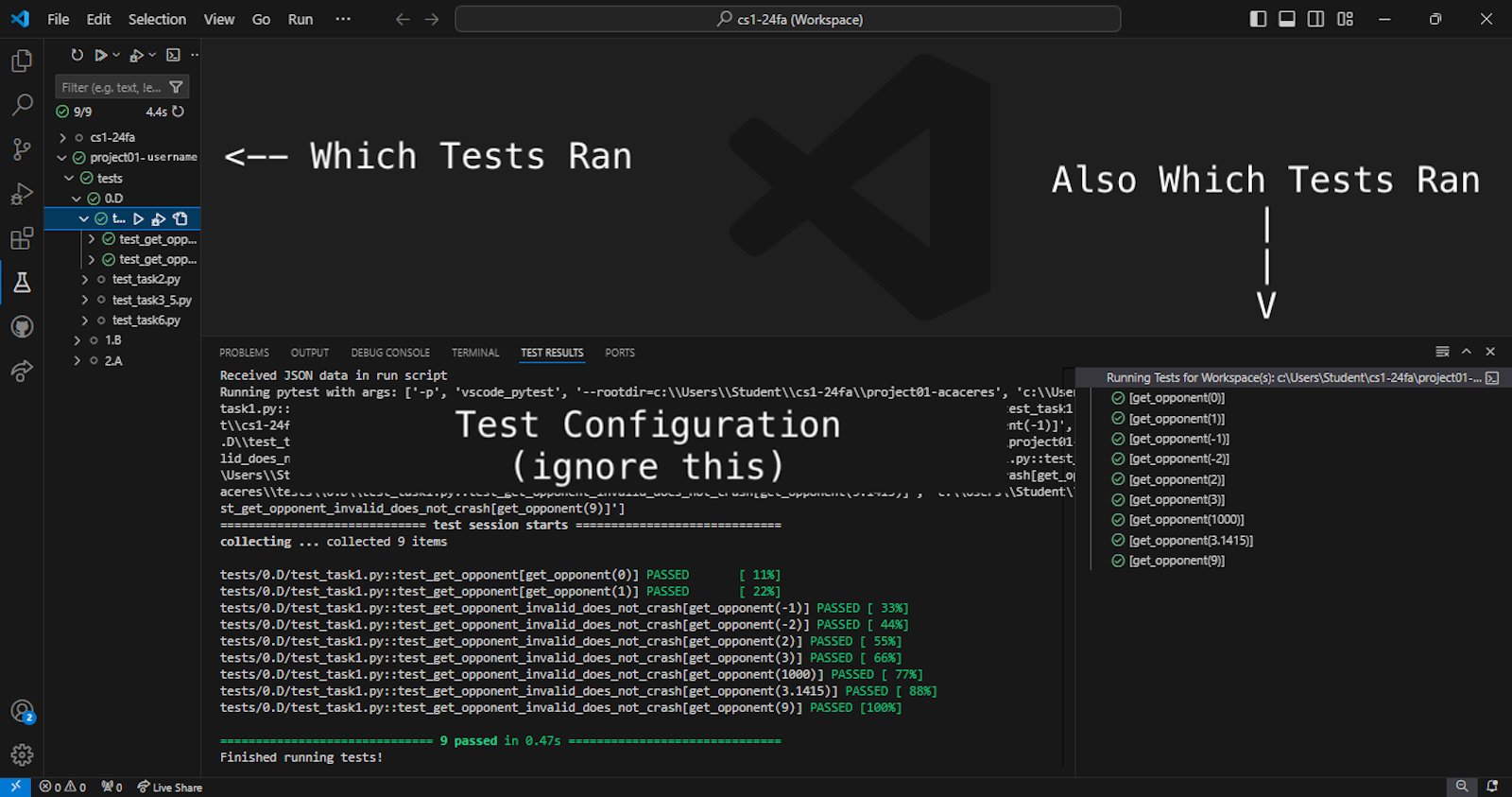Open the remote window indicator in status bar
Image resolution: width=1512 pixels, height=797 pixels.
(15, 787)
